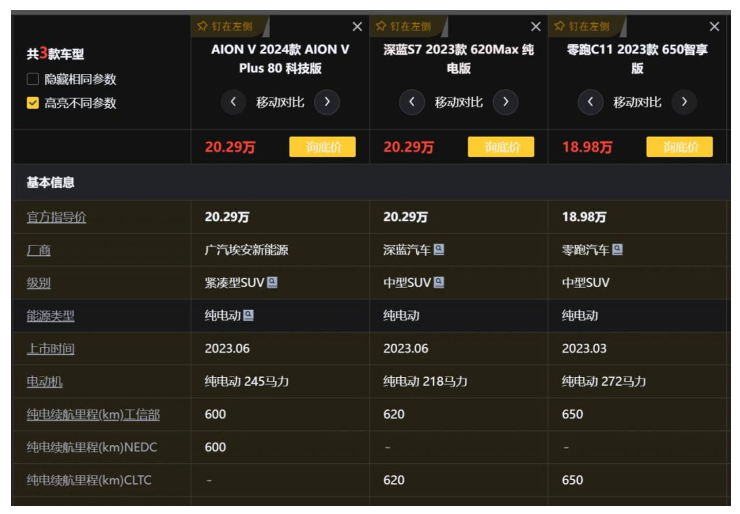Open info icon next to 紧凑型SUV
Image resolution: width=740 pixels, height=514 pixels.
click(272, 283)
